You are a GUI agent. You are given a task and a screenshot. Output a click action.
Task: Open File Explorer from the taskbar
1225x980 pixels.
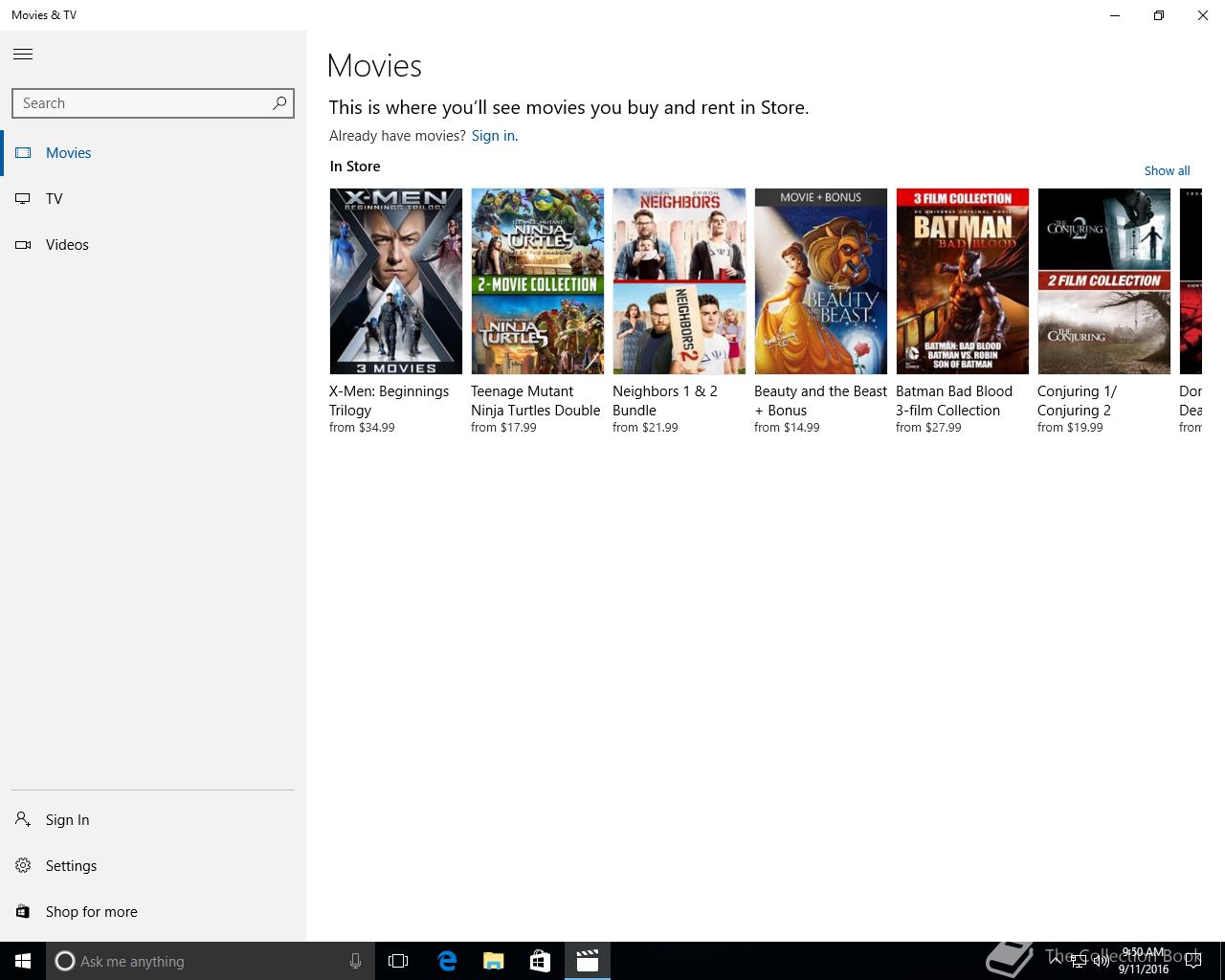494,961
